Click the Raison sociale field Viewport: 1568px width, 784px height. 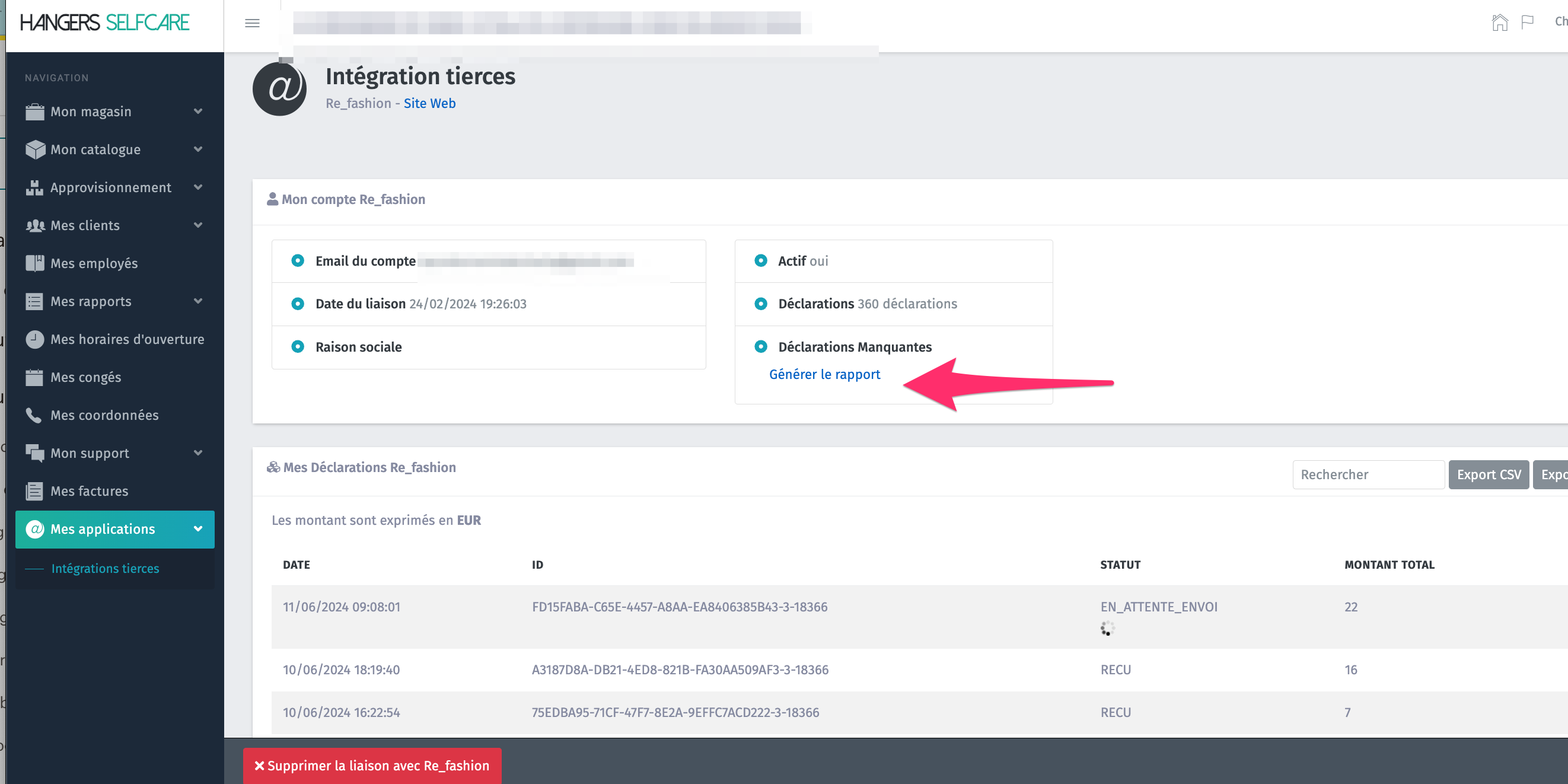tap(488, 347)
